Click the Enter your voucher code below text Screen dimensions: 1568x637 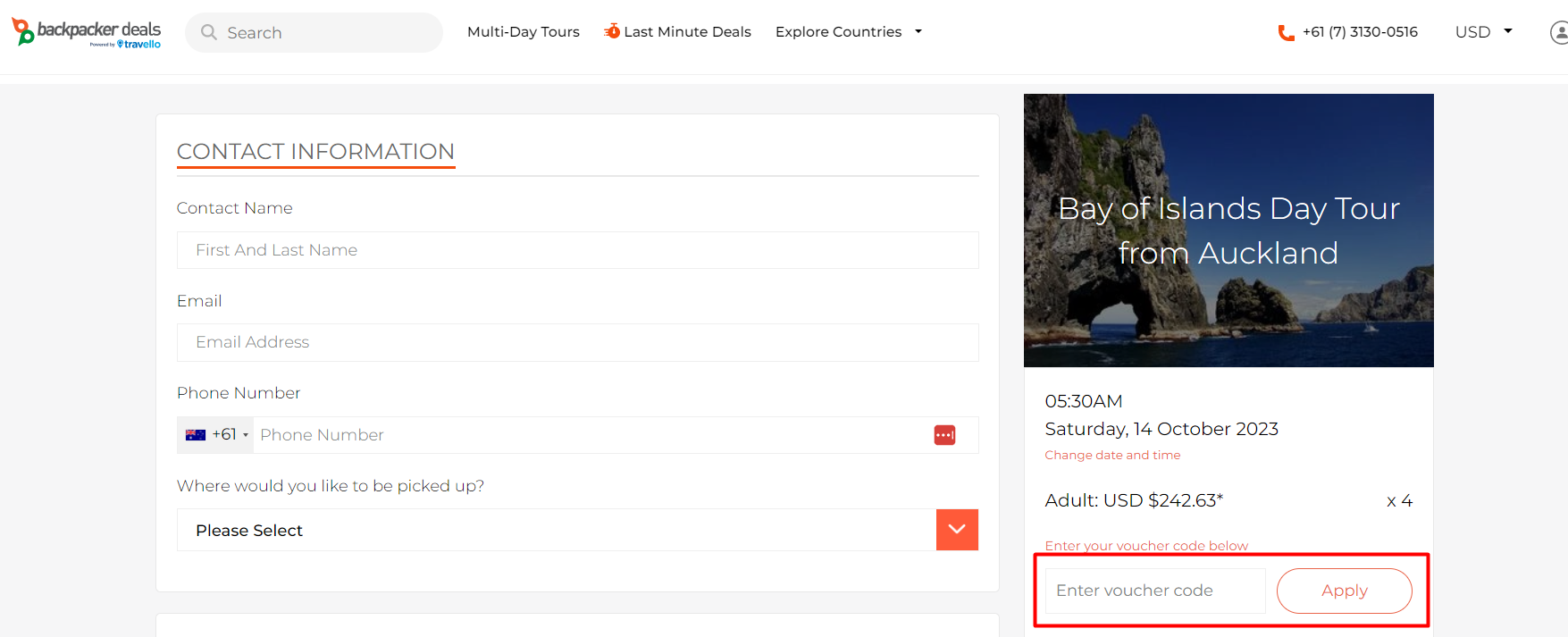click(1146, 545)
